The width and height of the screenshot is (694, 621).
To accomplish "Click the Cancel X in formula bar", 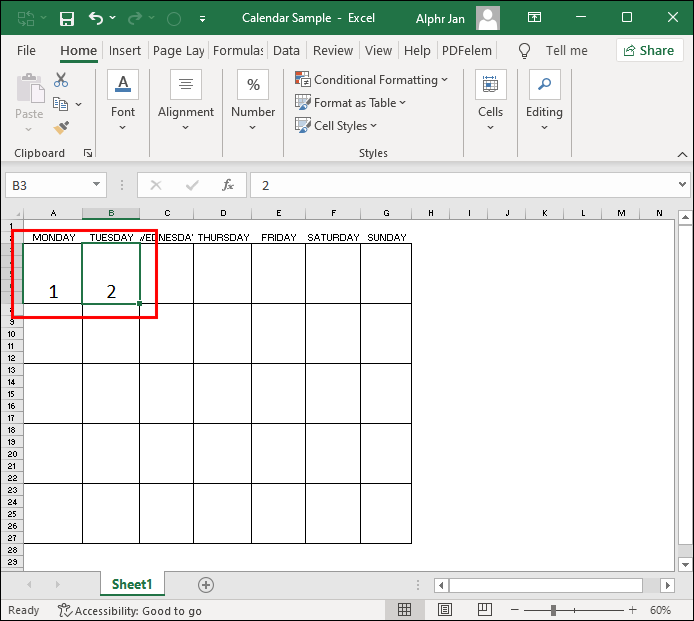I will [x=156, y=185].
